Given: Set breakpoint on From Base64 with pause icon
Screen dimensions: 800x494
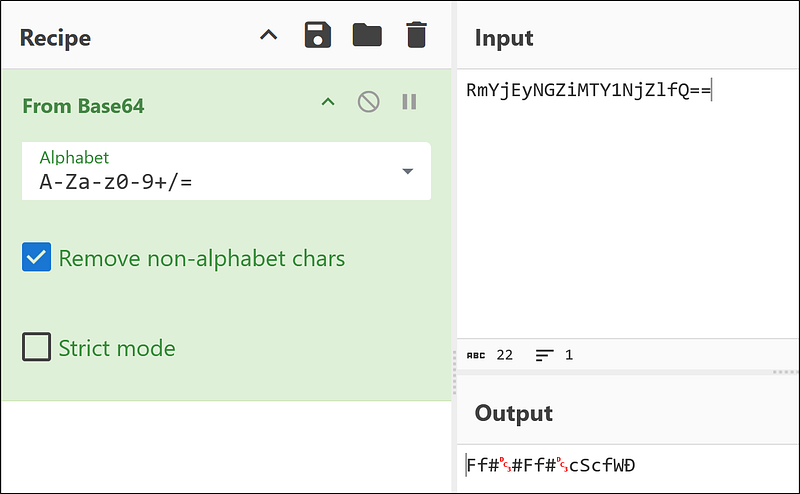Looking at the screenshot, I should point(409,102).
